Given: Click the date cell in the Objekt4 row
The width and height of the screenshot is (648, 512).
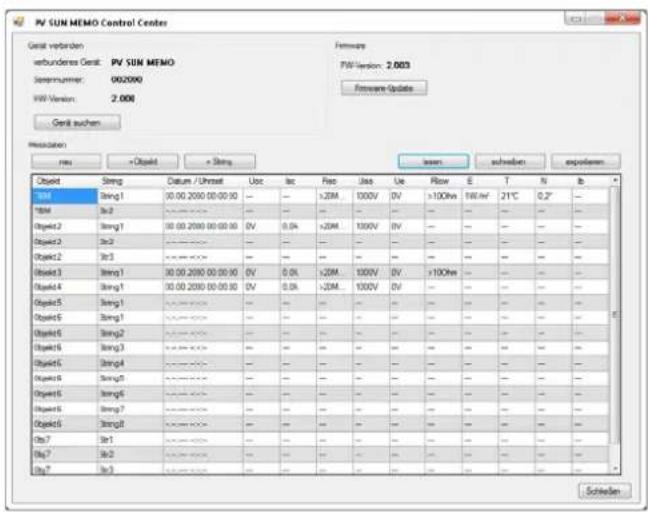Looking at the screenshot, I should tap(203, 287).
